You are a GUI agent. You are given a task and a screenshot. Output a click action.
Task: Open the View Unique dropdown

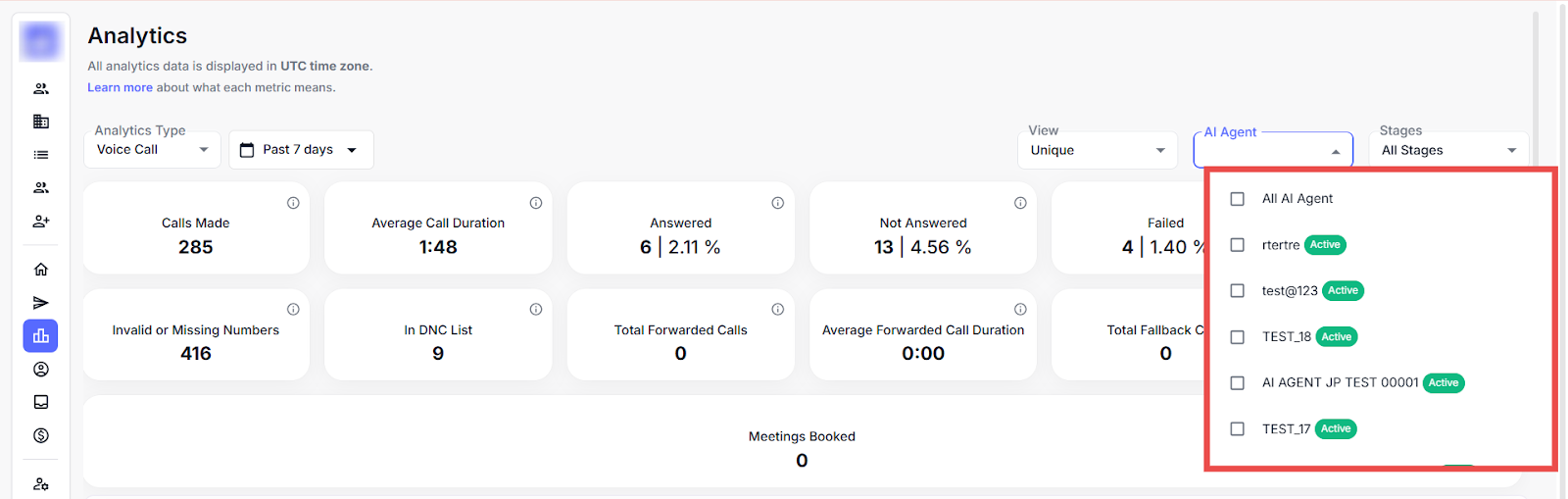click(1097, 150)
